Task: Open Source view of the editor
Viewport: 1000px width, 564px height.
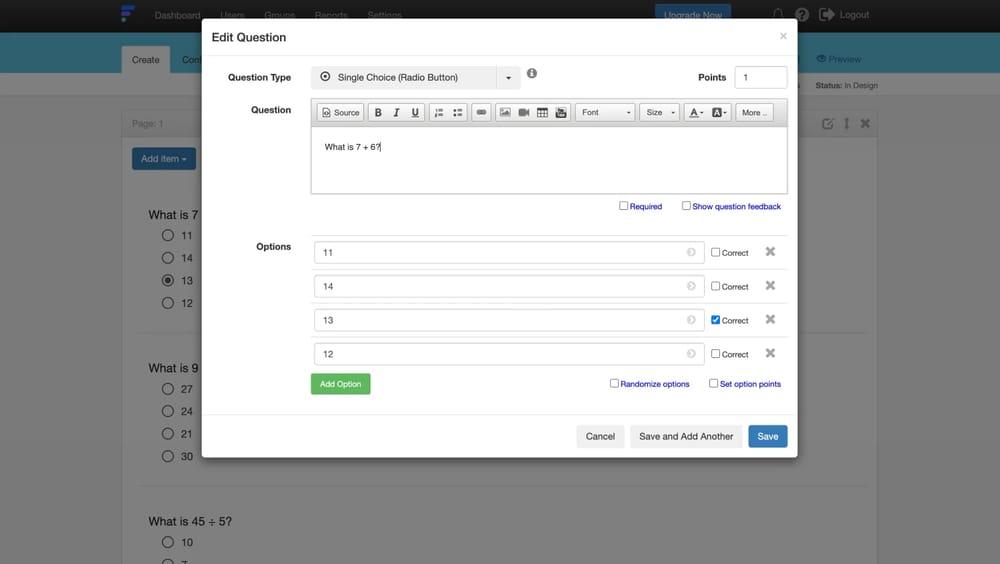Action: pyautogui.click(x=341, y=112)
